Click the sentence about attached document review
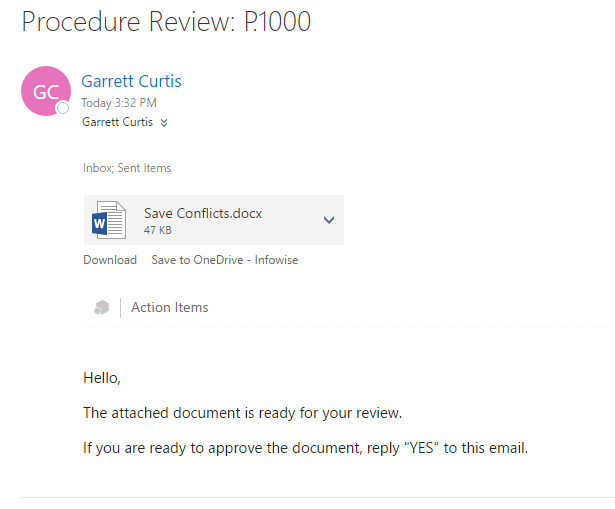The width and height of the screenshot is (615, 509). (x=242, y=413)
